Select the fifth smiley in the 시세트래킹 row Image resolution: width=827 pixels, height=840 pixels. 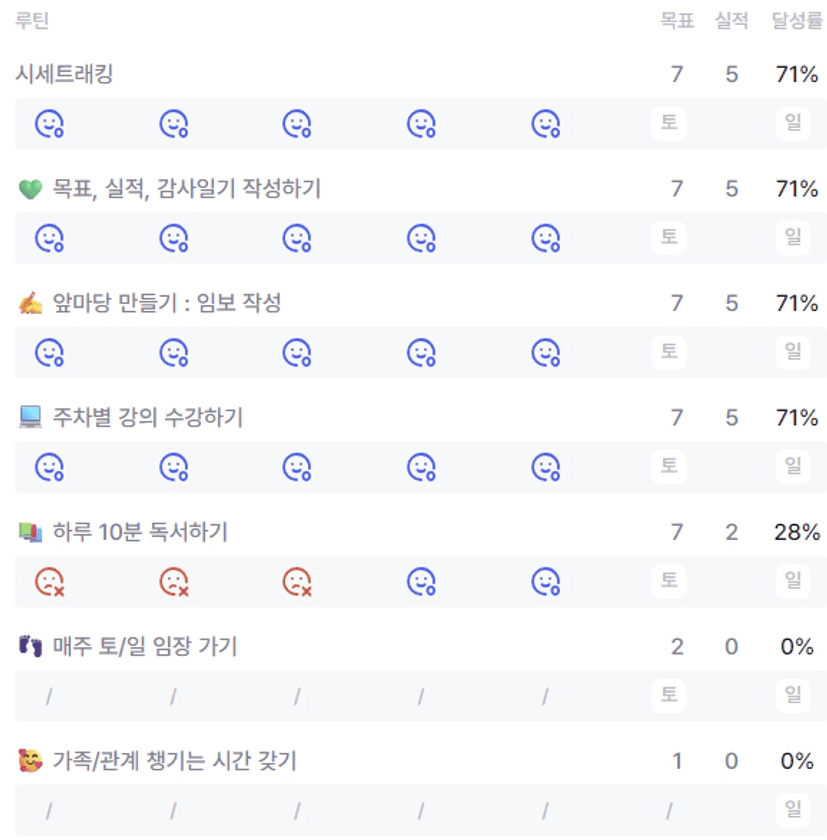pyautogui.click(x=545, y=124)
